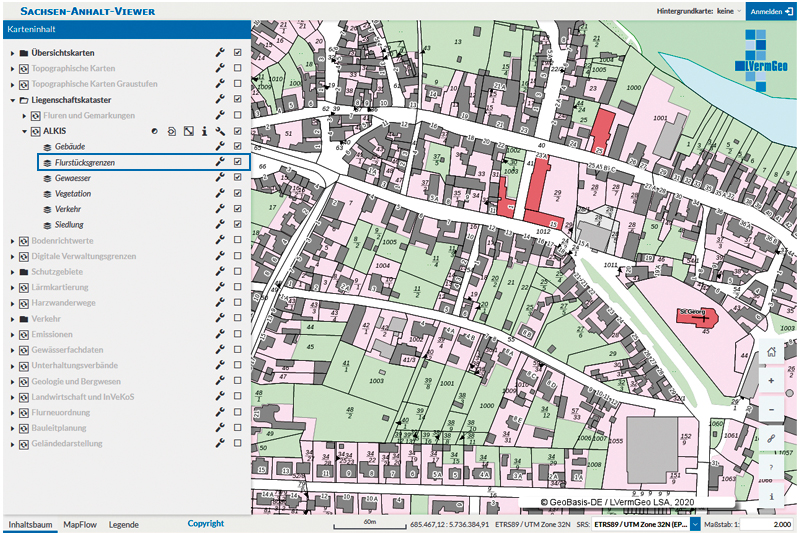Viewport: 800px width, 533px height.
Task: Click the map info button at bottom right
Action: tap(771, 496)
